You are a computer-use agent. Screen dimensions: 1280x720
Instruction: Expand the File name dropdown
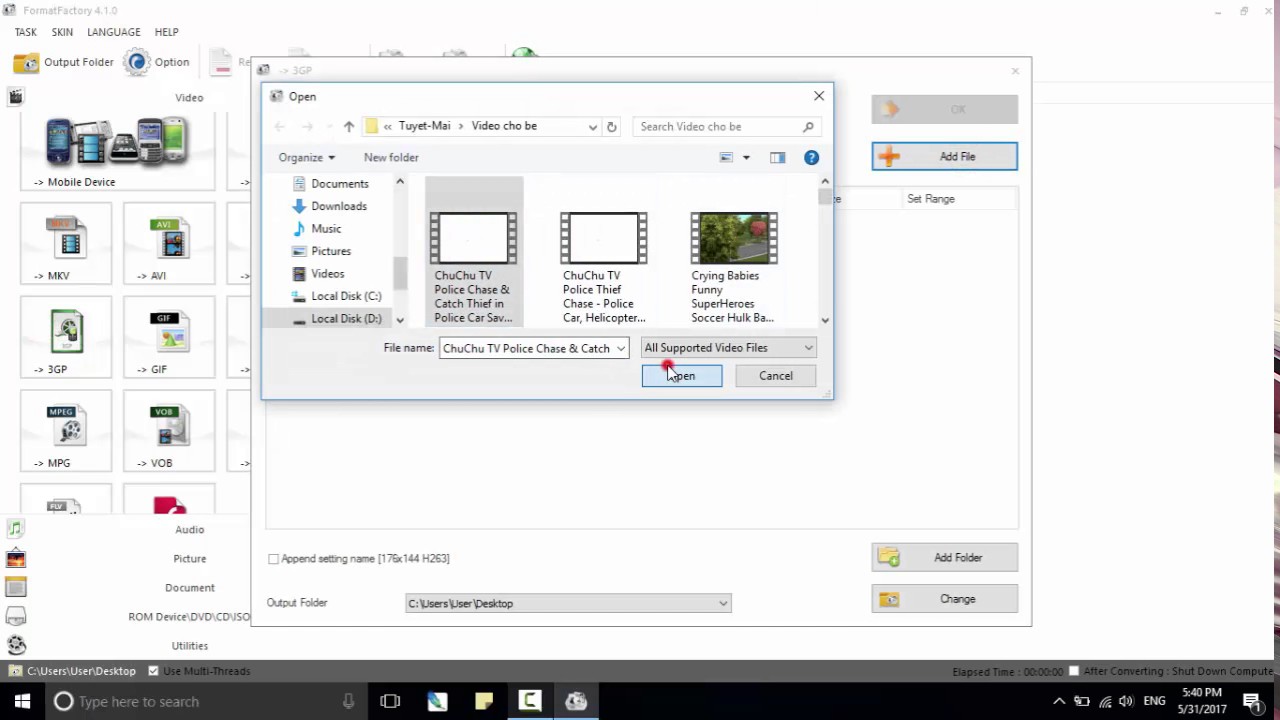coord(620,348)
